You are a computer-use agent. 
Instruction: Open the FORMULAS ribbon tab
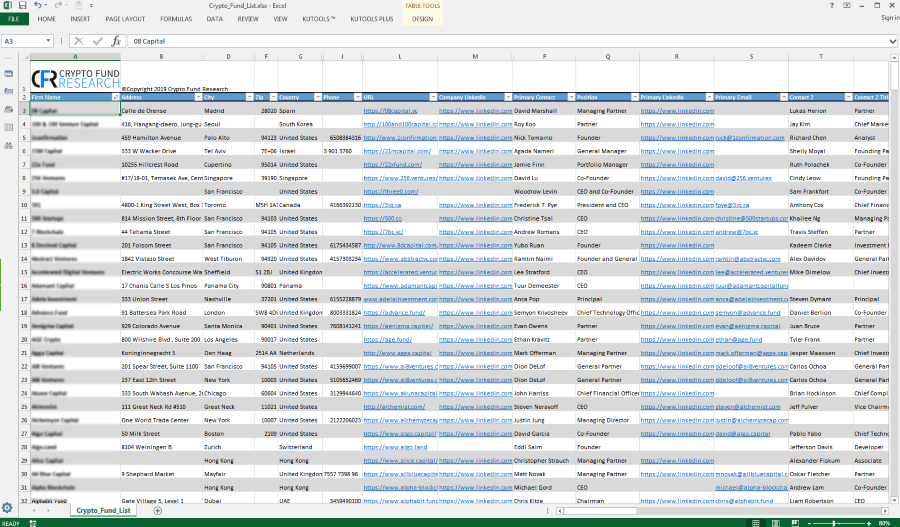point(176,19)
